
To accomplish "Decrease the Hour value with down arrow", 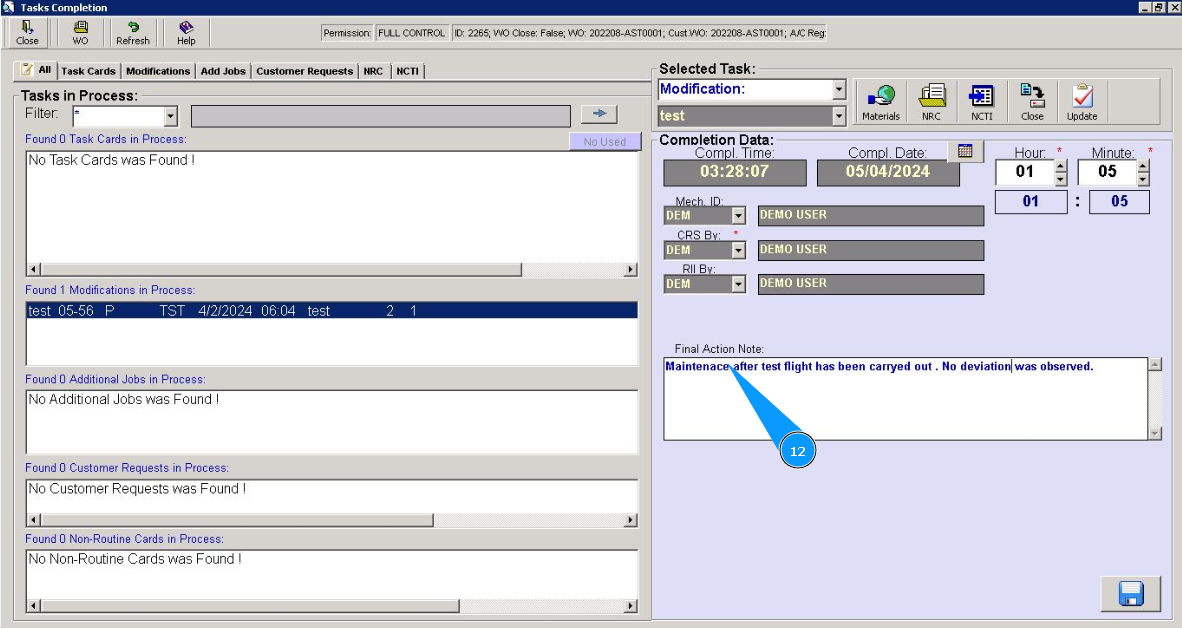I will click(1061, 179).
